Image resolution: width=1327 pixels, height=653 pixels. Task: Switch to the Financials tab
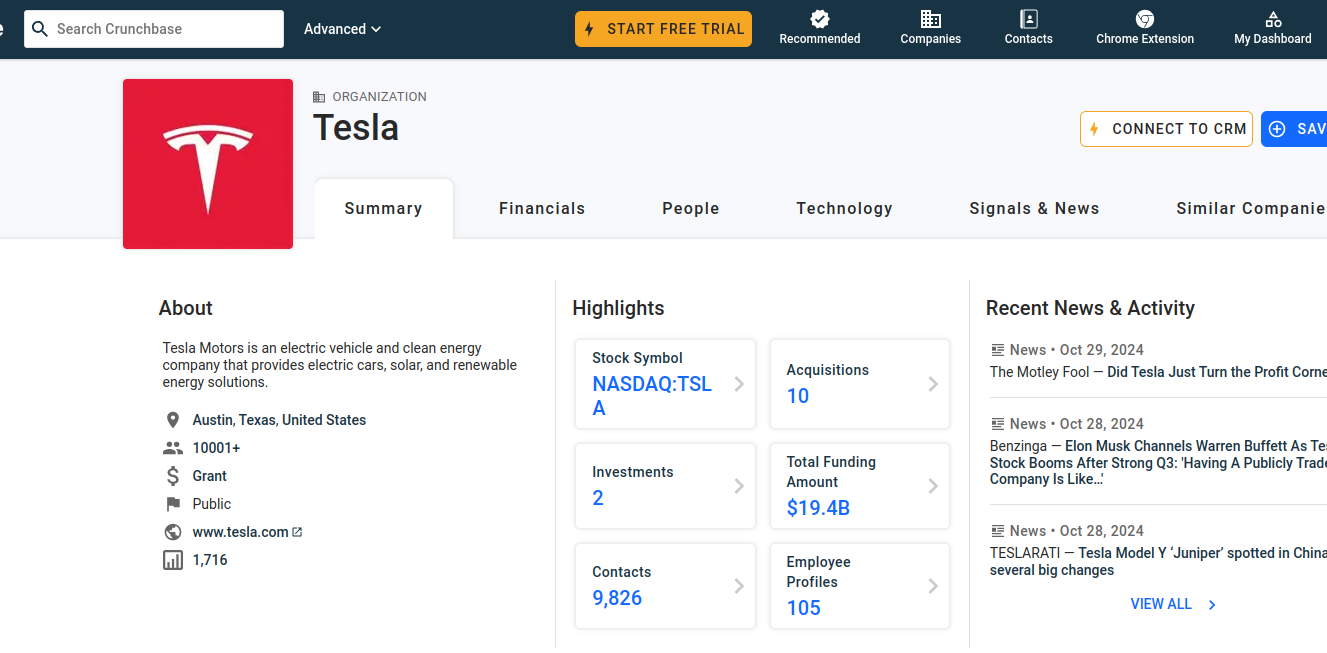542,209
